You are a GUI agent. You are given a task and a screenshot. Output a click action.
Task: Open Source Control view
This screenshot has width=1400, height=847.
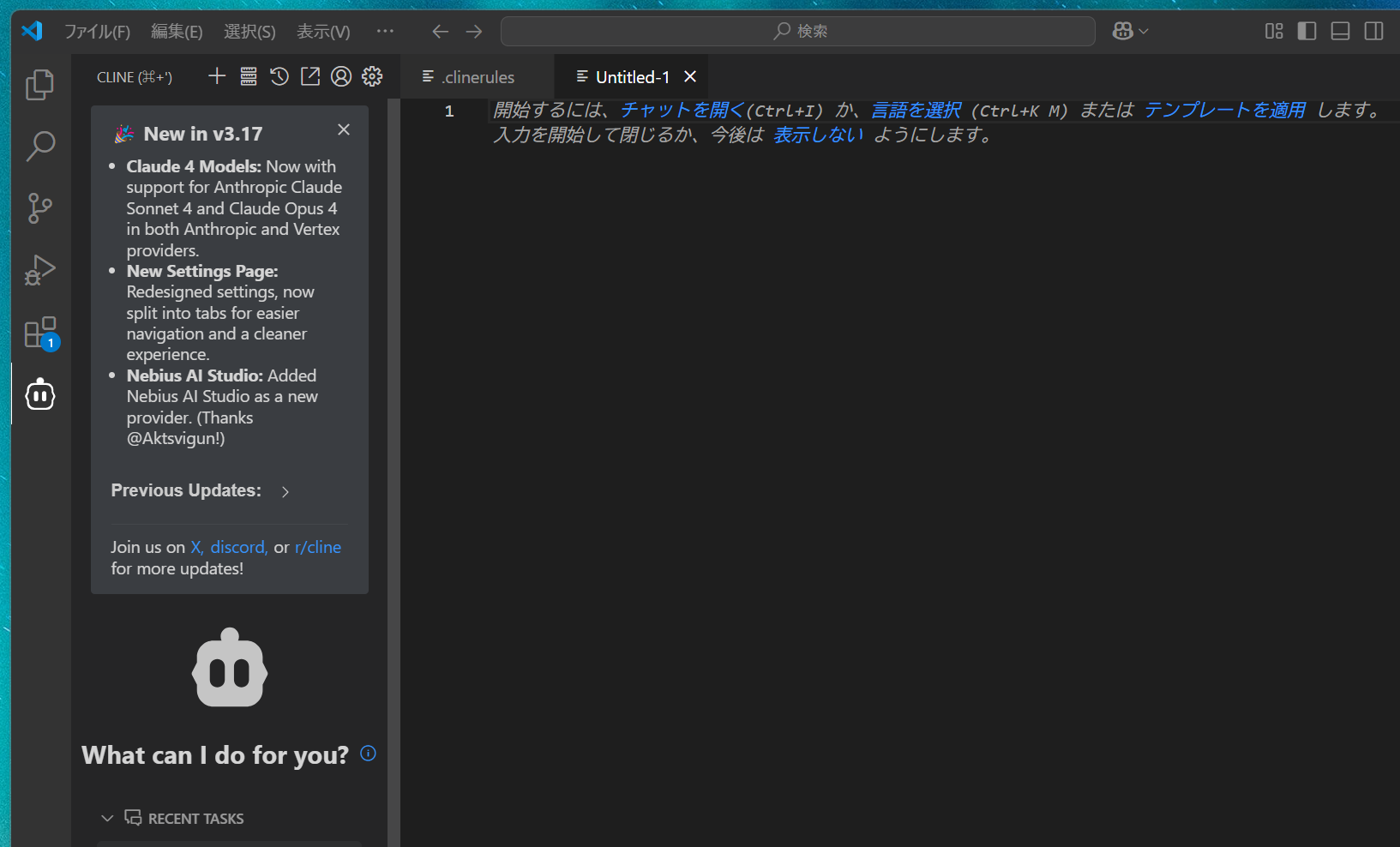[39, 208]
